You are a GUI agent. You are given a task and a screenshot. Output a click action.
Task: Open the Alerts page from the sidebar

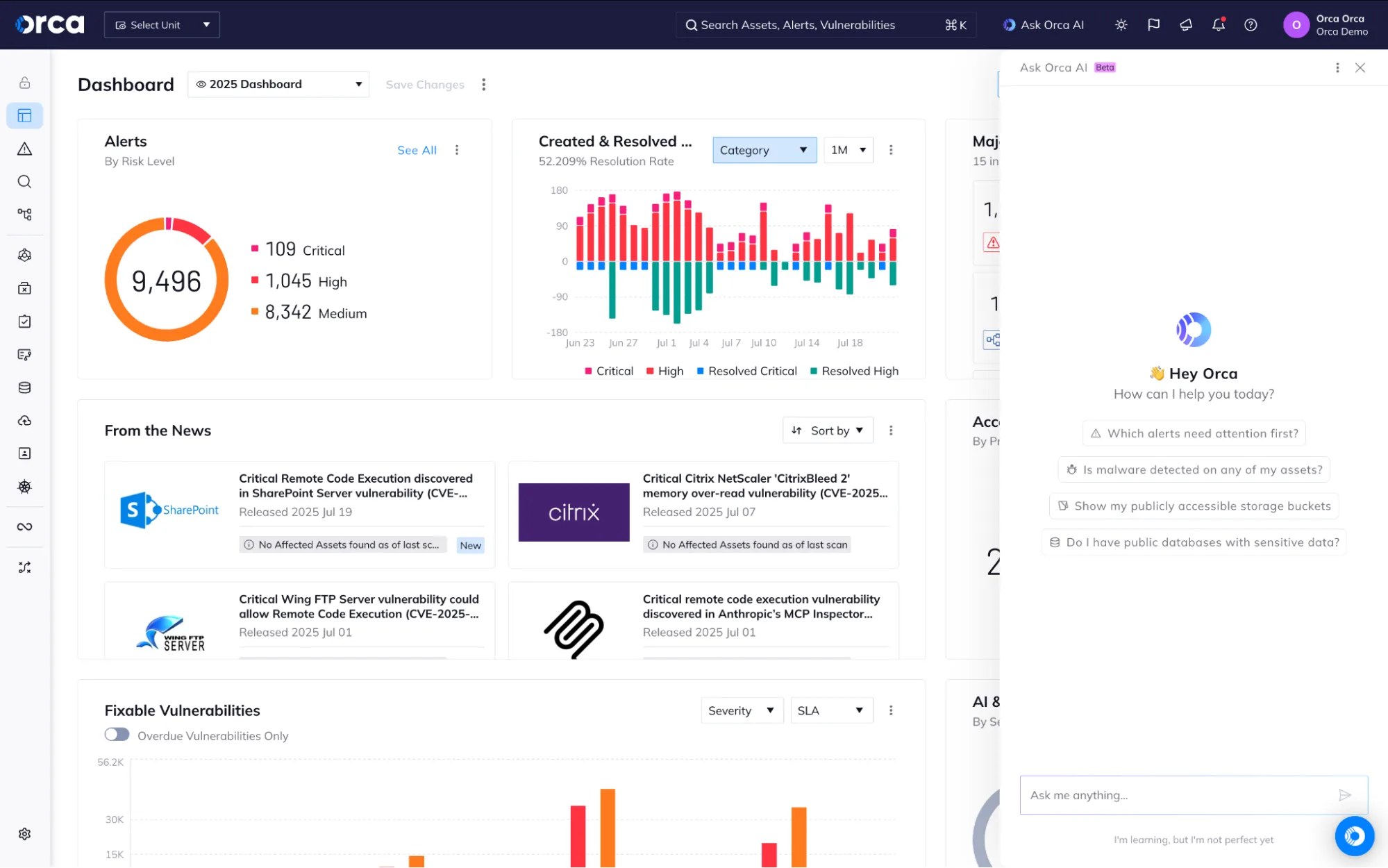[x=24, y=149]
